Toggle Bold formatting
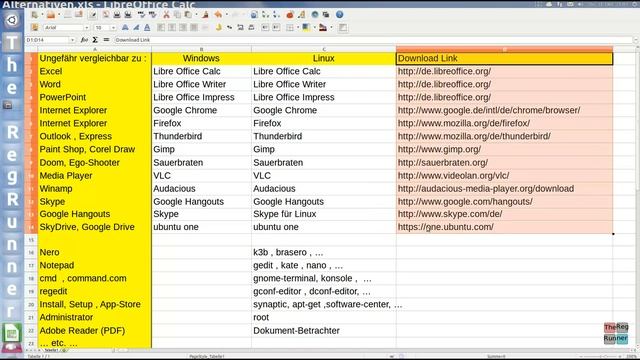The image size is (640, 360). (125, 27)
